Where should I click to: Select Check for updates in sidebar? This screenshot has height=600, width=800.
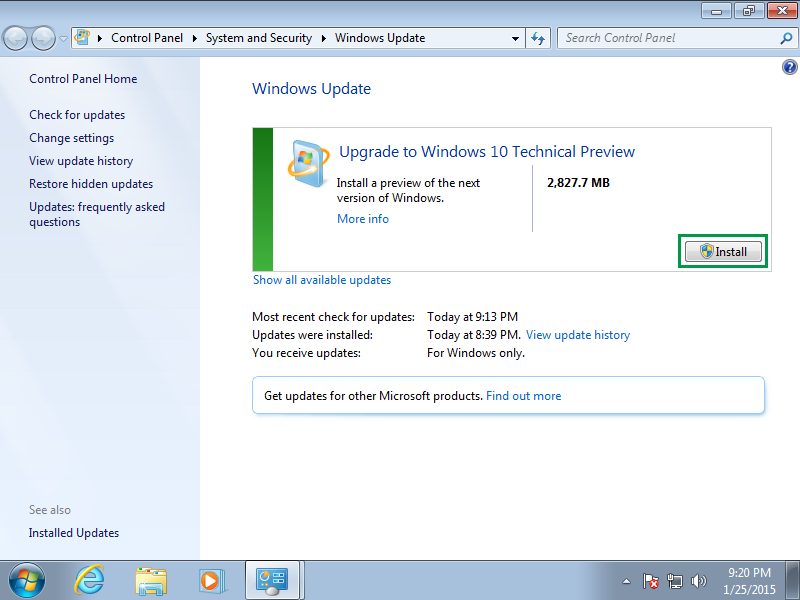pyautogui.click(x=77, y=115)
